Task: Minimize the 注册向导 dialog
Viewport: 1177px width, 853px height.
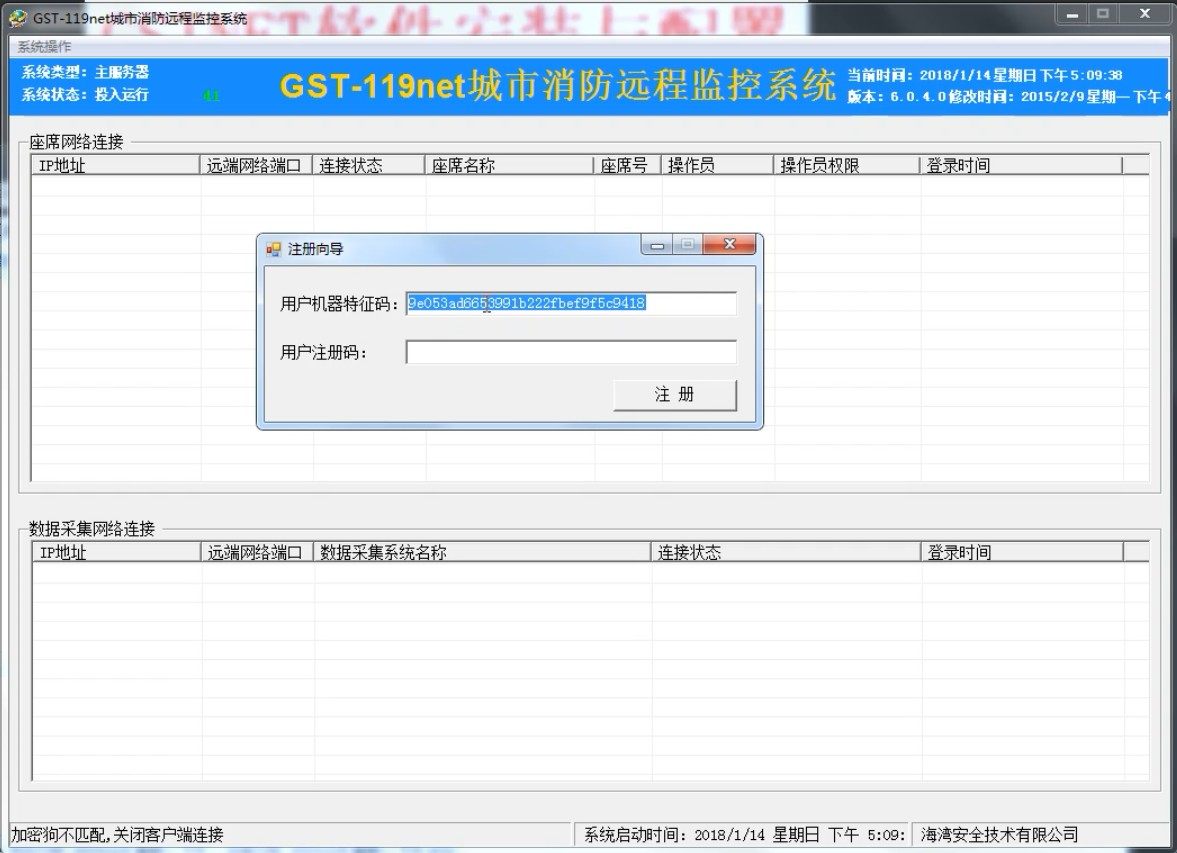Action: (x=658, y=245)
